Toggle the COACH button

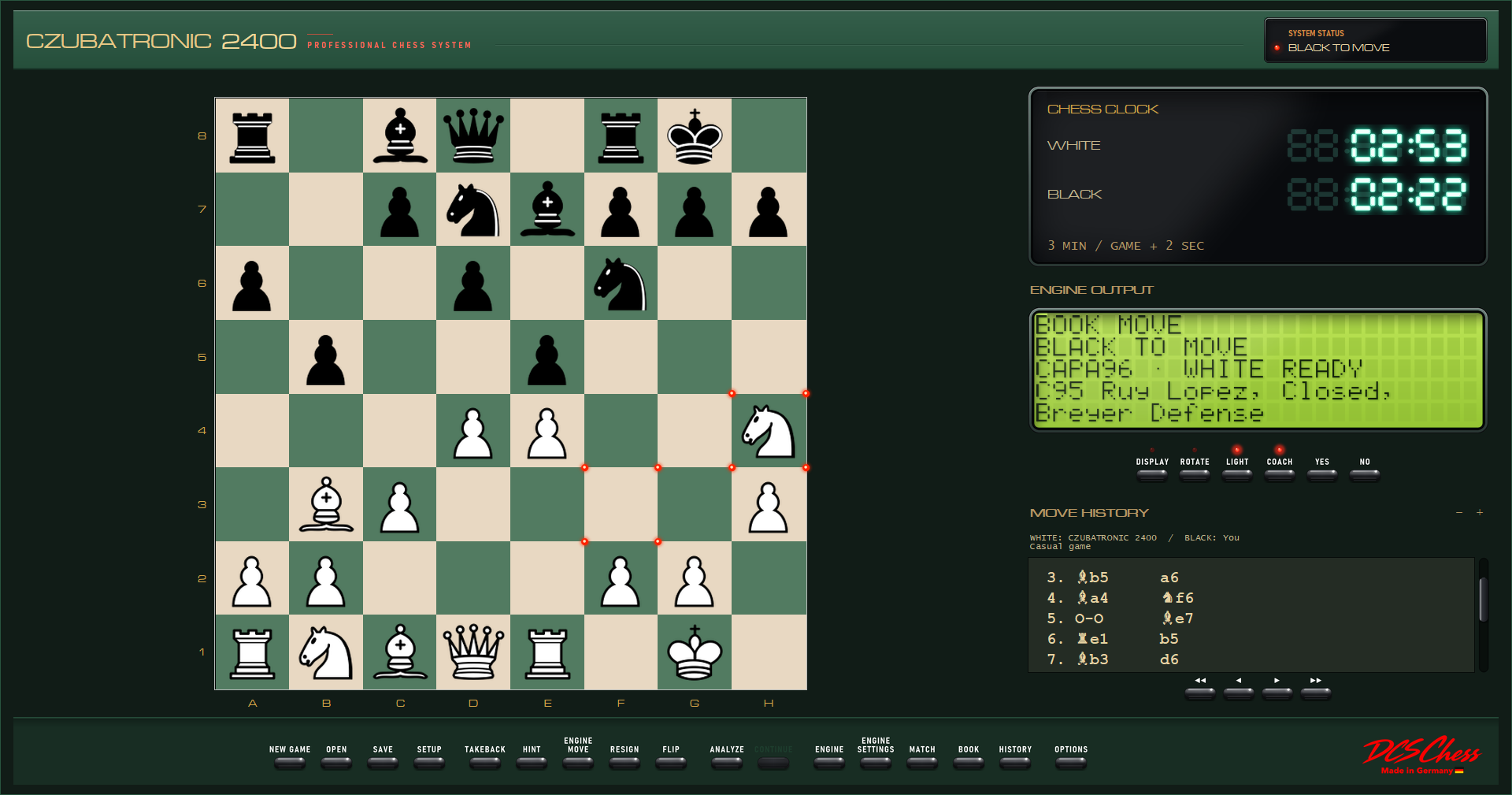click(1280, 474)
